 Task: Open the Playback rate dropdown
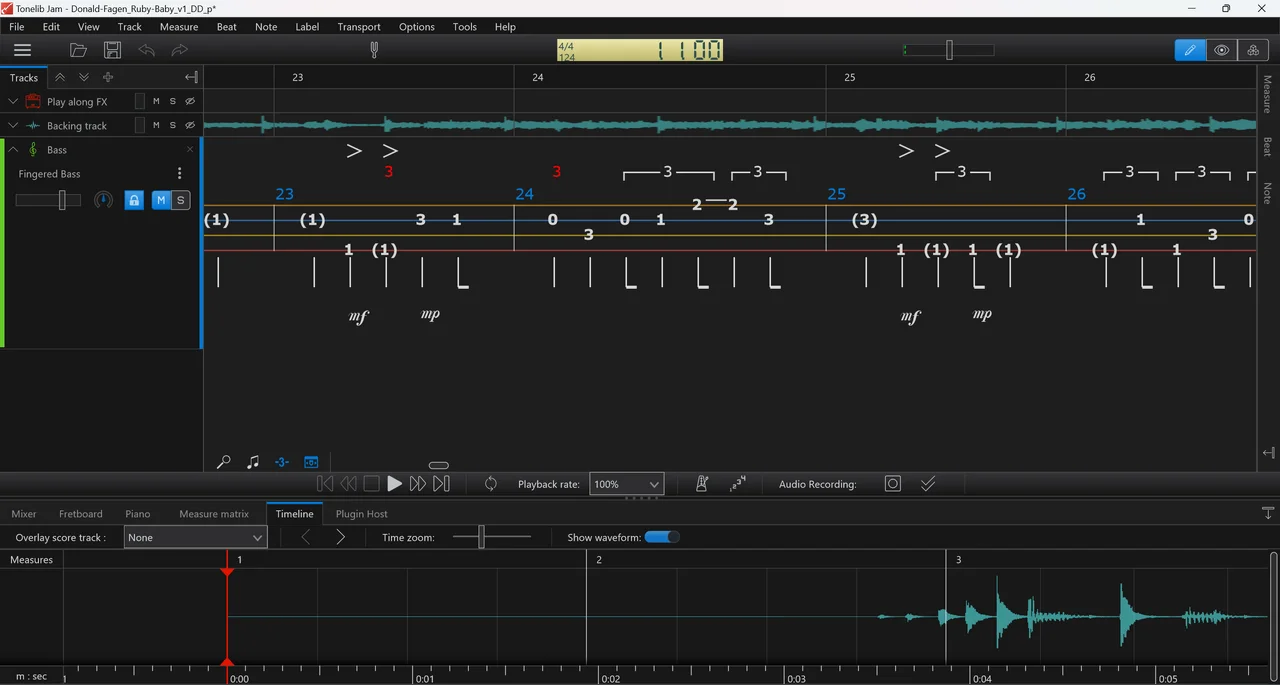tap(626, 484)
